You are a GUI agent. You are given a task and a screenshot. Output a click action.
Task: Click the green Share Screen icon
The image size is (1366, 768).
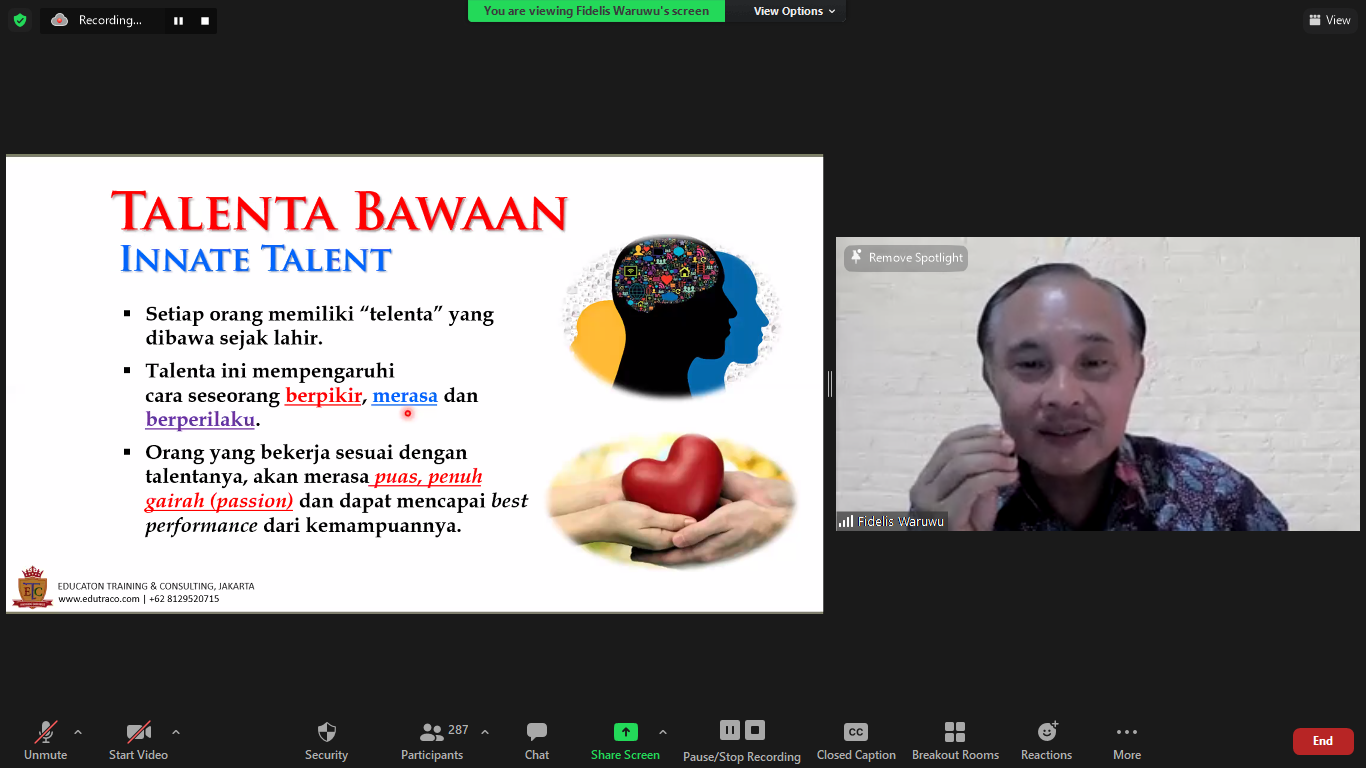pos(625,732)
